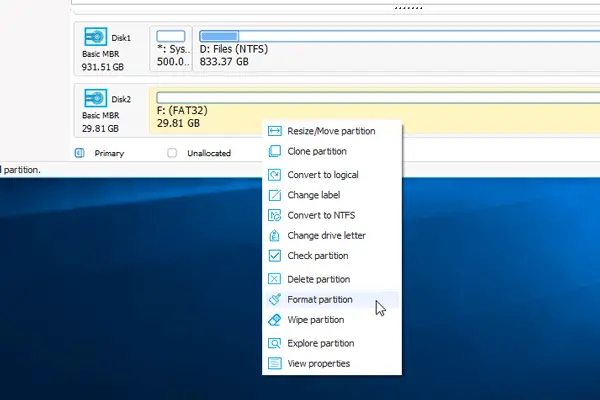Click the Explore partition magnifier icon
This screenshot has width=600, height=400.
coord(274,343)
